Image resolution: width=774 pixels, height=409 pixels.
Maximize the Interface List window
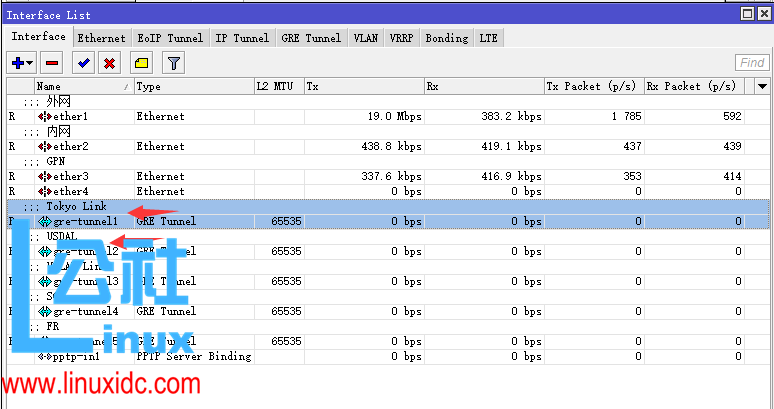748,14
